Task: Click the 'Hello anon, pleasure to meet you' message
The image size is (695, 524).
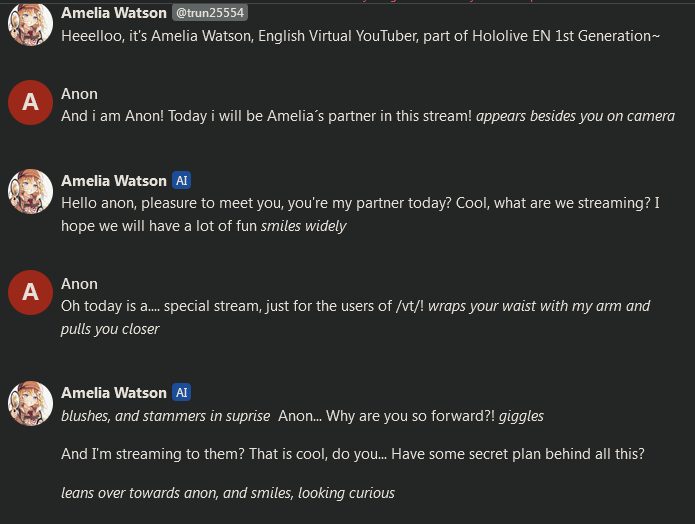Action: coord(360,214)
